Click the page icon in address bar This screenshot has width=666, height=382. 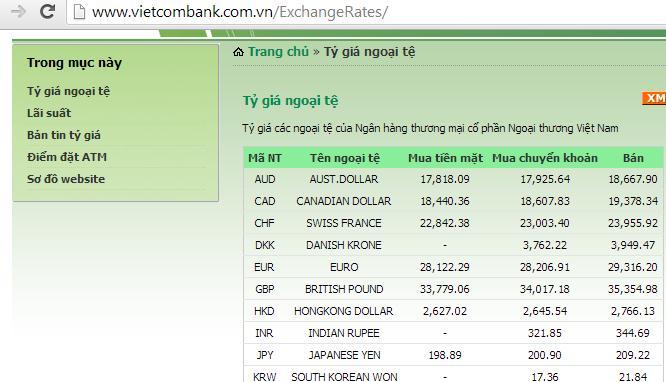point(79,11)
